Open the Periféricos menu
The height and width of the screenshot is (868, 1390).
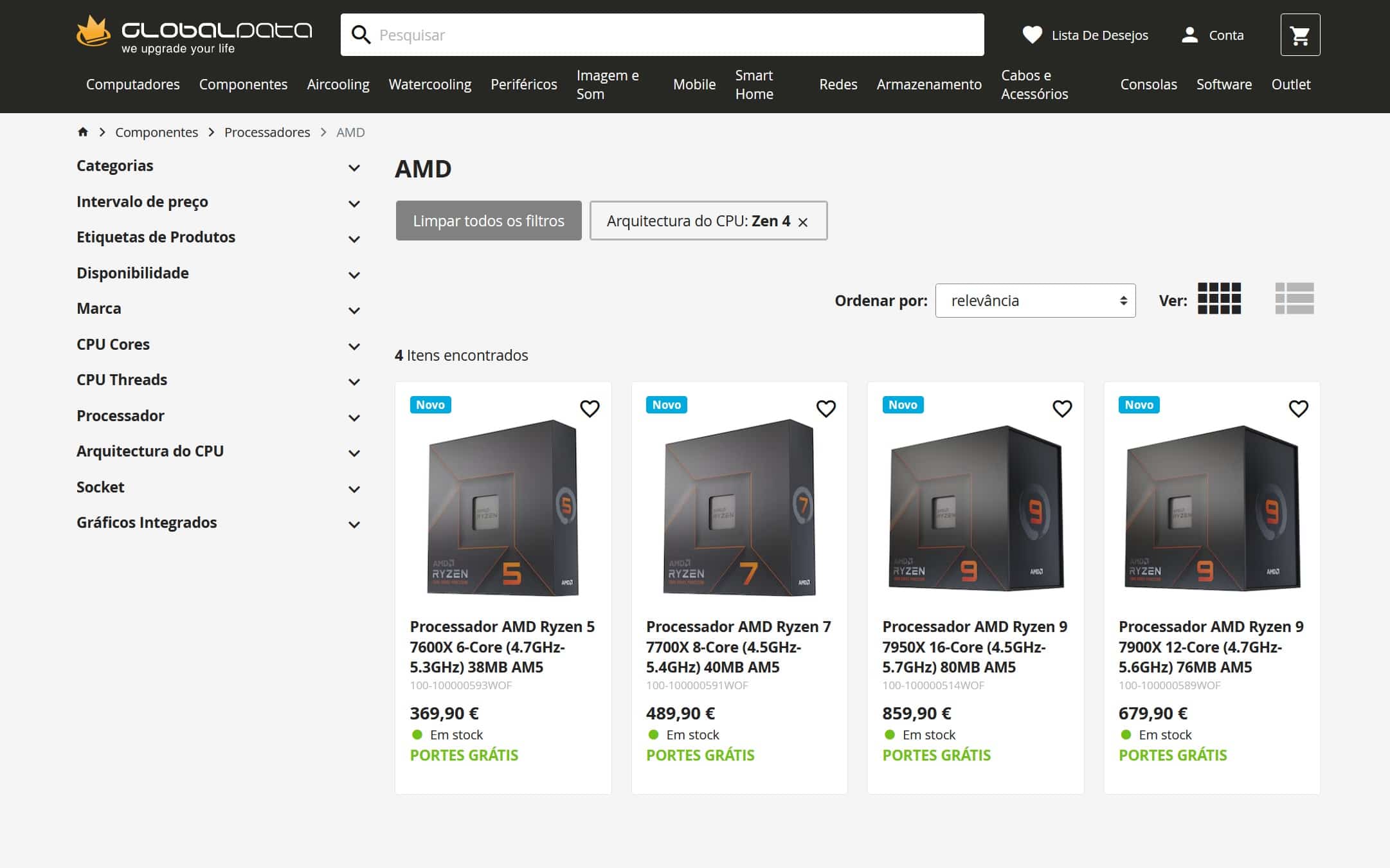[x=524, y=84]
